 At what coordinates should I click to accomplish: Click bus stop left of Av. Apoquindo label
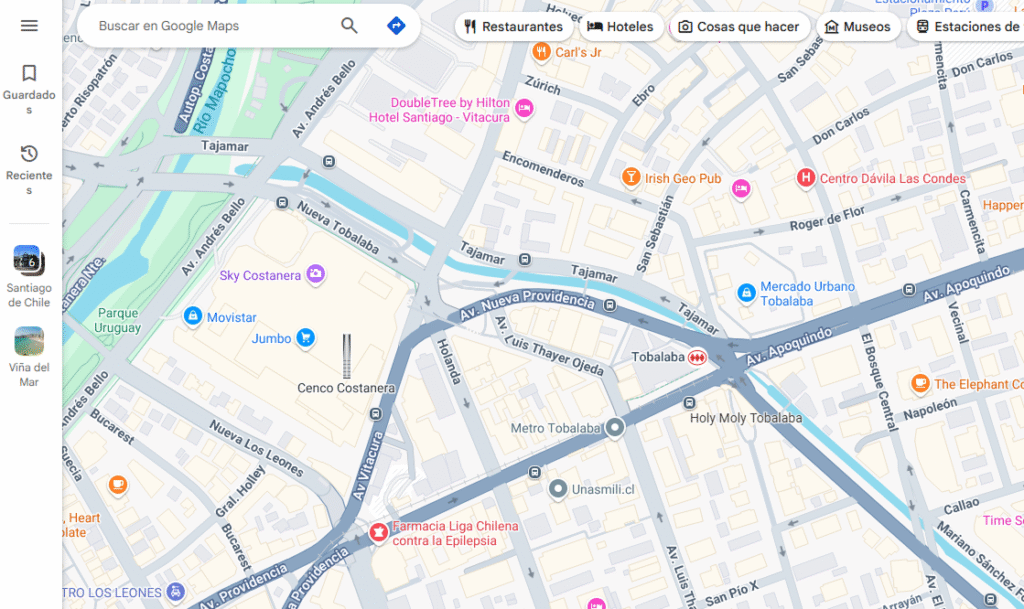[x=909, y=289]
